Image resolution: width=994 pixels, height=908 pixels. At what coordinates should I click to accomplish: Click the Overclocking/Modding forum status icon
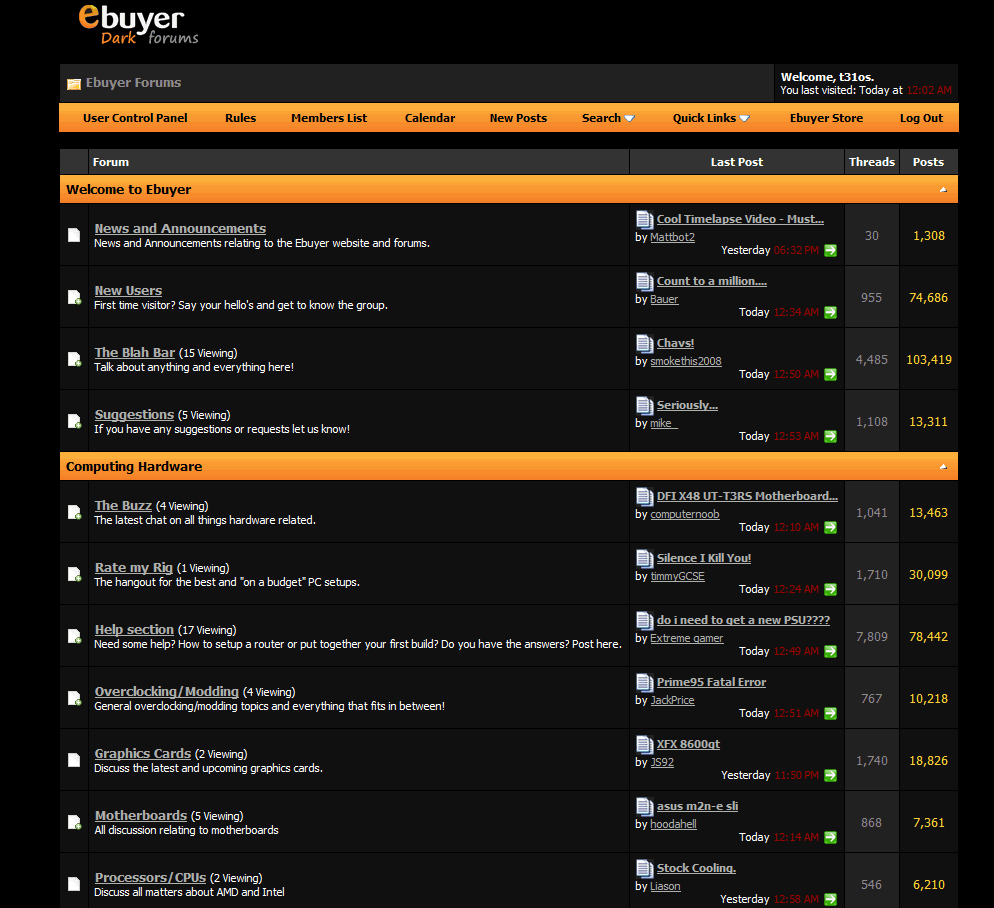[x=74, y=698]
